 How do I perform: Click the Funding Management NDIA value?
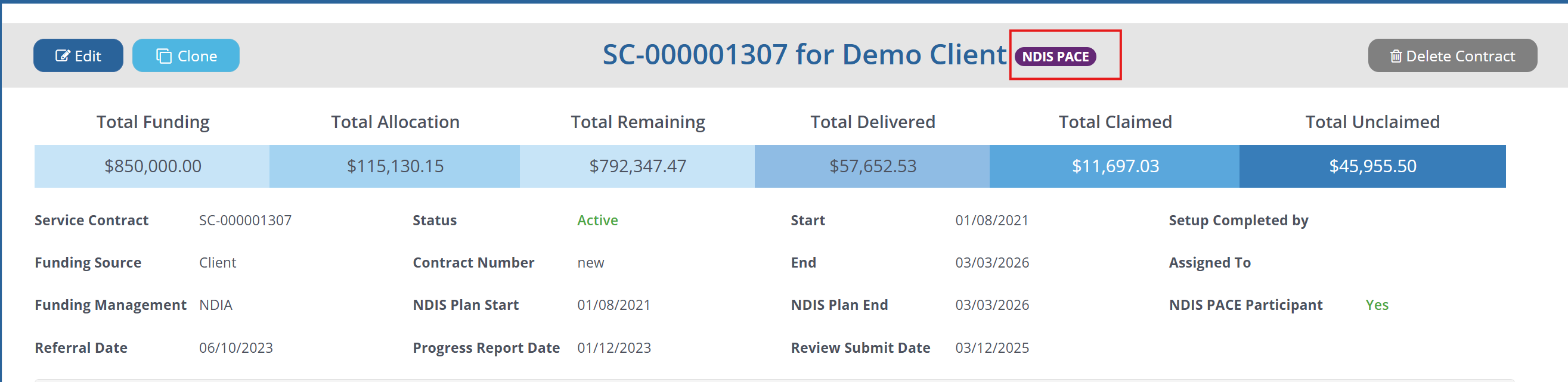(x=215, y=305)
